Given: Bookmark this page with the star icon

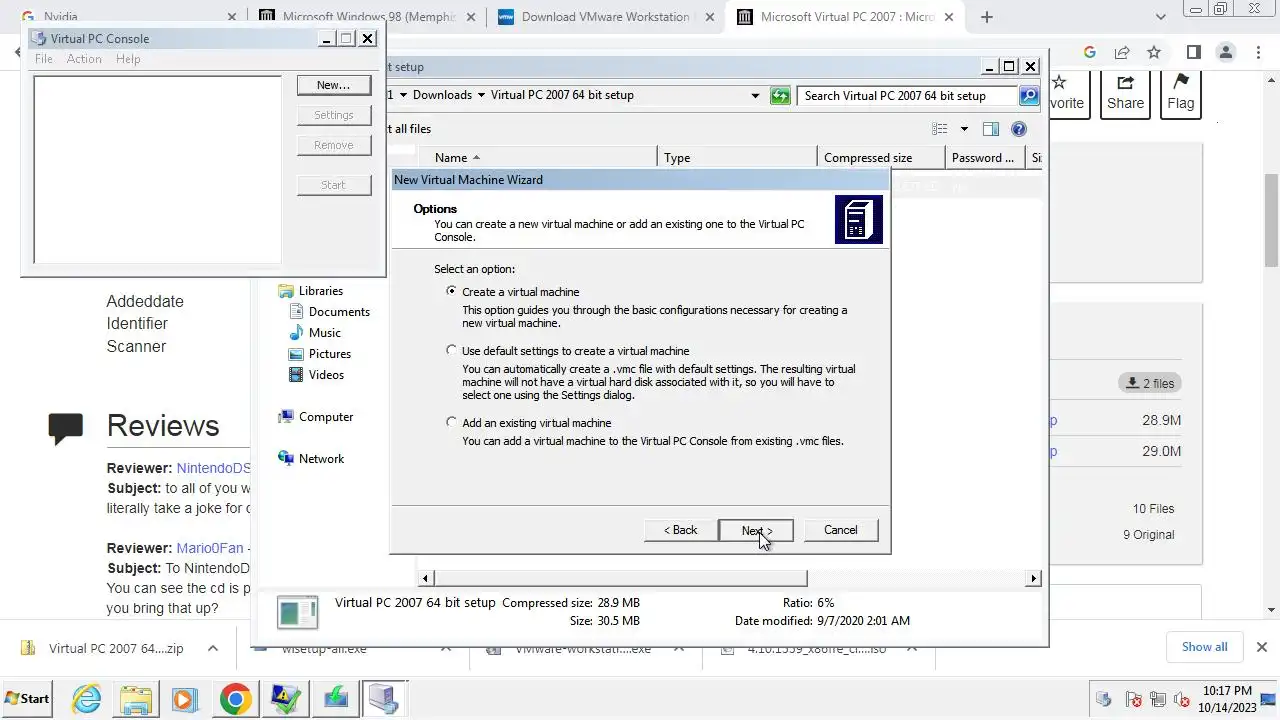Looking at the screenshot, I should [x=1154, y=52].
